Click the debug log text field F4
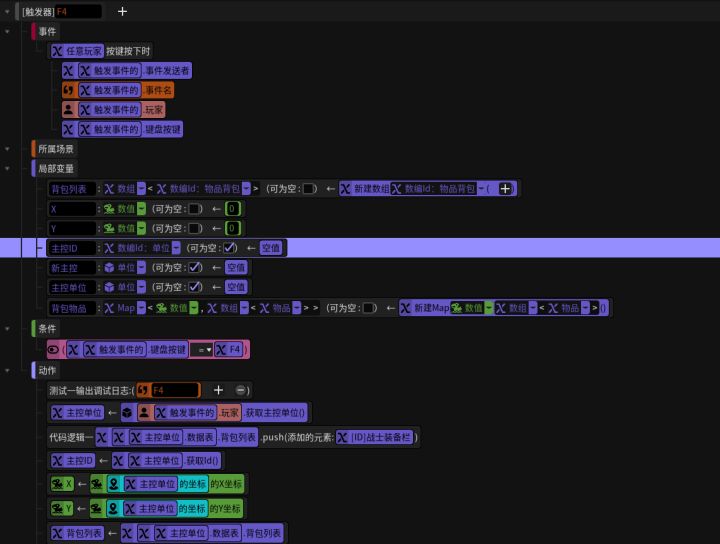 pos(175,390)
